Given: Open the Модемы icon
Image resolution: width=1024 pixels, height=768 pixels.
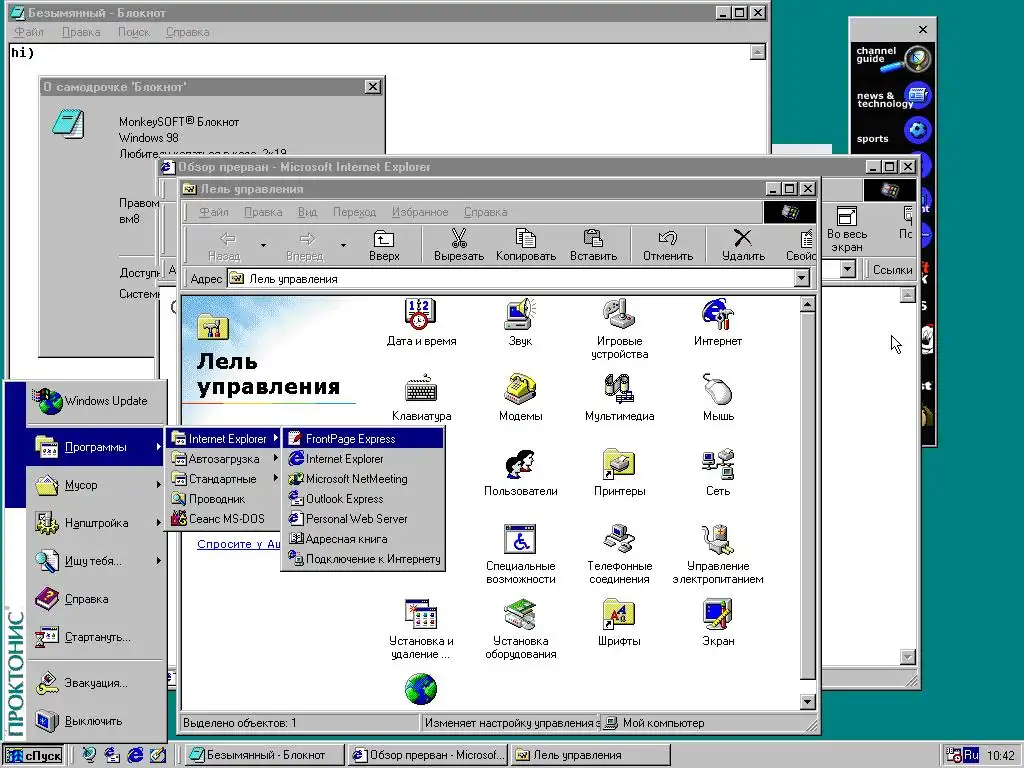Looking at the screenshot, I should point(520,397).
